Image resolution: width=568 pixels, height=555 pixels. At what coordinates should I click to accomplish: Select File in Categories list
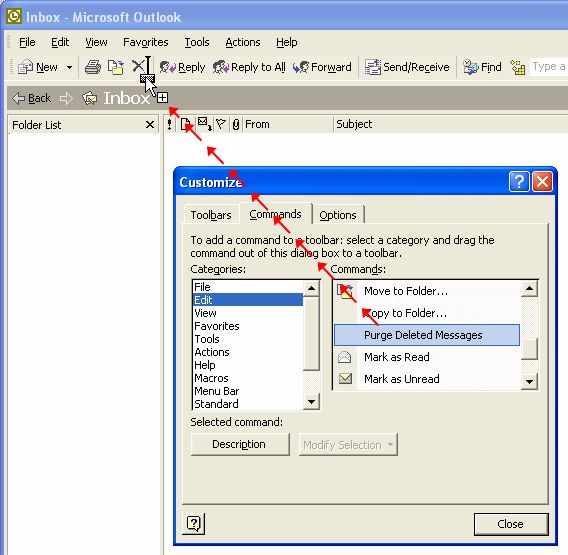[248, 287]
